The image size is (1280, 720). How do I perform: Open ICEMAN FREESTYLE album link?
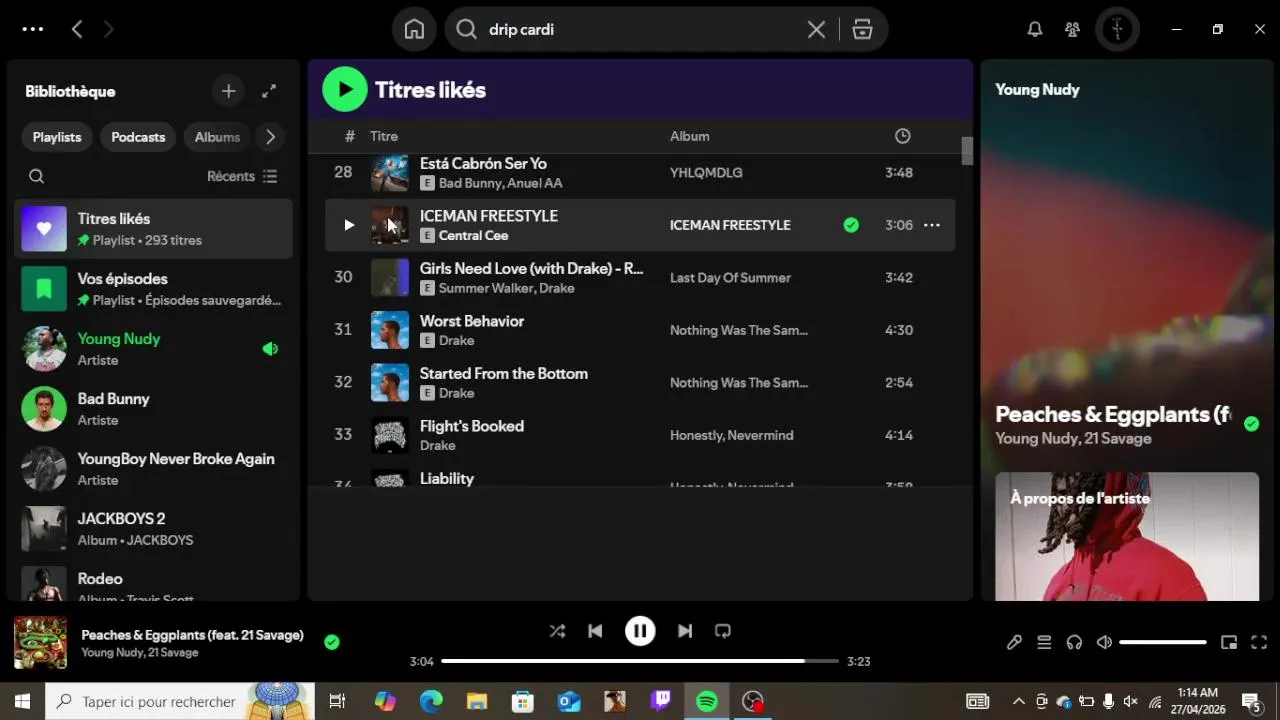coord(730,225)
